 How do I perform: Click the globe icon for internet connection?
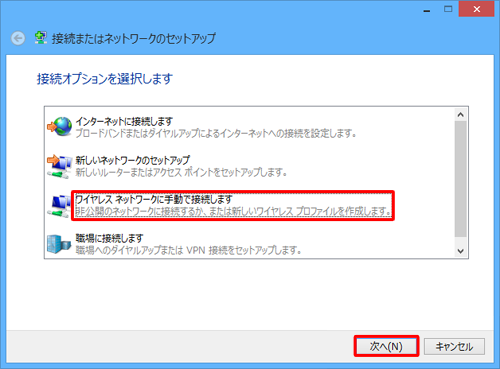point(60,127)
